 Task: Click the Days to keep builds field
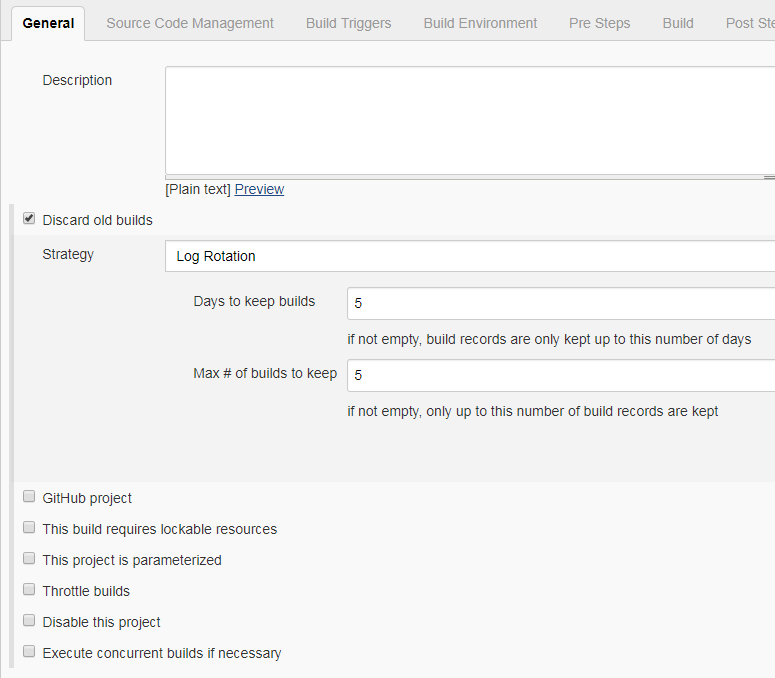560,303
